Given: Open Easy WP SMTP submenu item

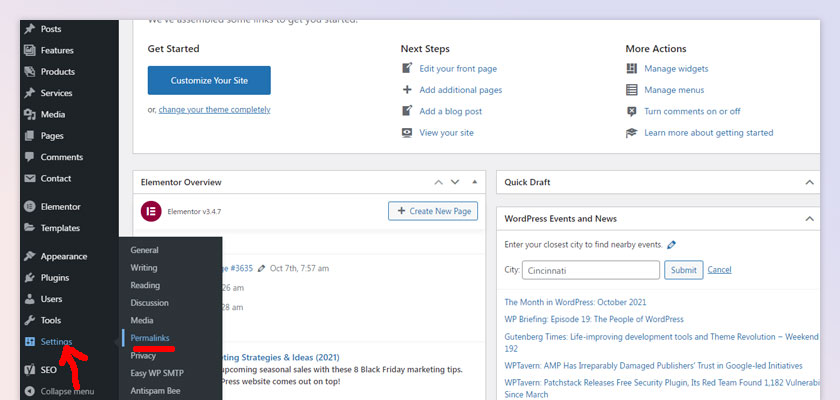Looking at the screenshot, I should pyautogui.click(x=157, y=373).
